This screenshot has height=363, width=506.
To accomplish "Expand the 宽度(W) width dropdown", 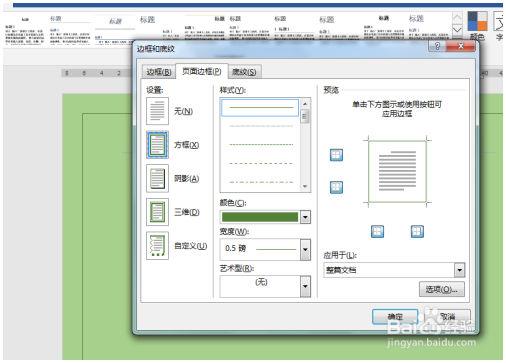I will [305, 249].
